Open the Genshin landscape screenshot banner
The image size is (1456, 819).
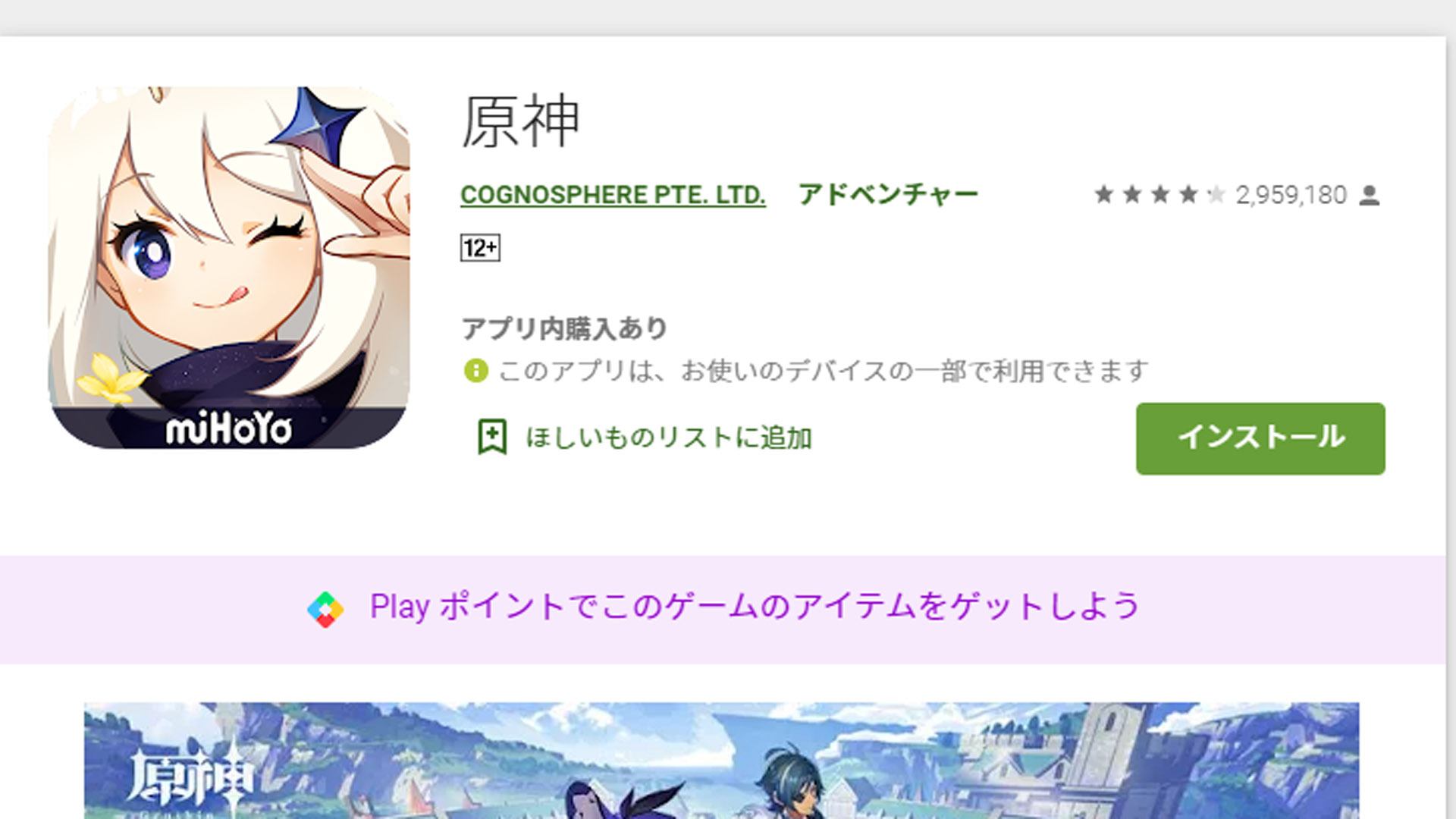[721, 761]
